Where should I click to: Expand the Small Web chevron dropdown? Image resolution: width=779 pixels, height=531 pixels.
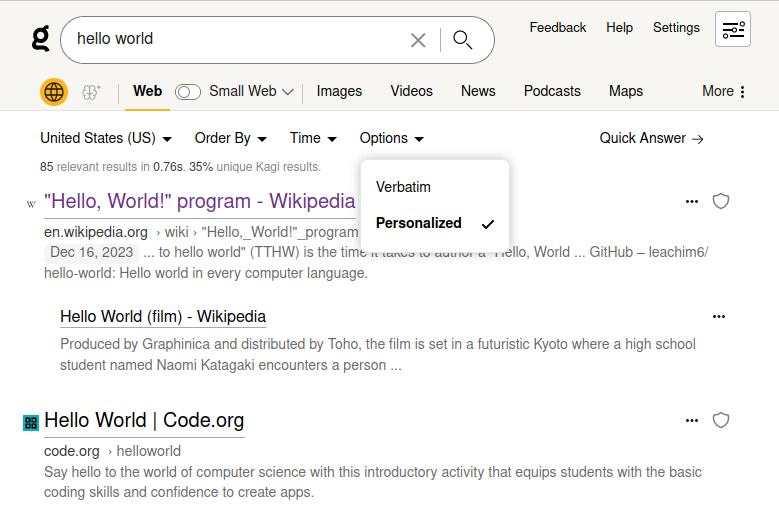pos(288,92)
